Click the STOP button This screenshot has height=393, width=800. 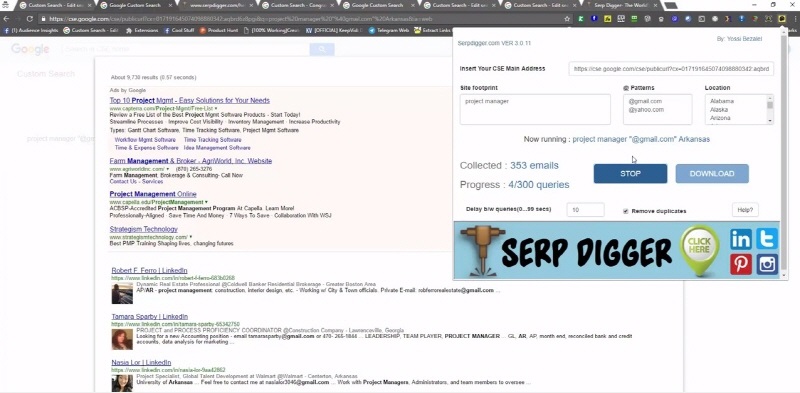[x=630, y=174]
